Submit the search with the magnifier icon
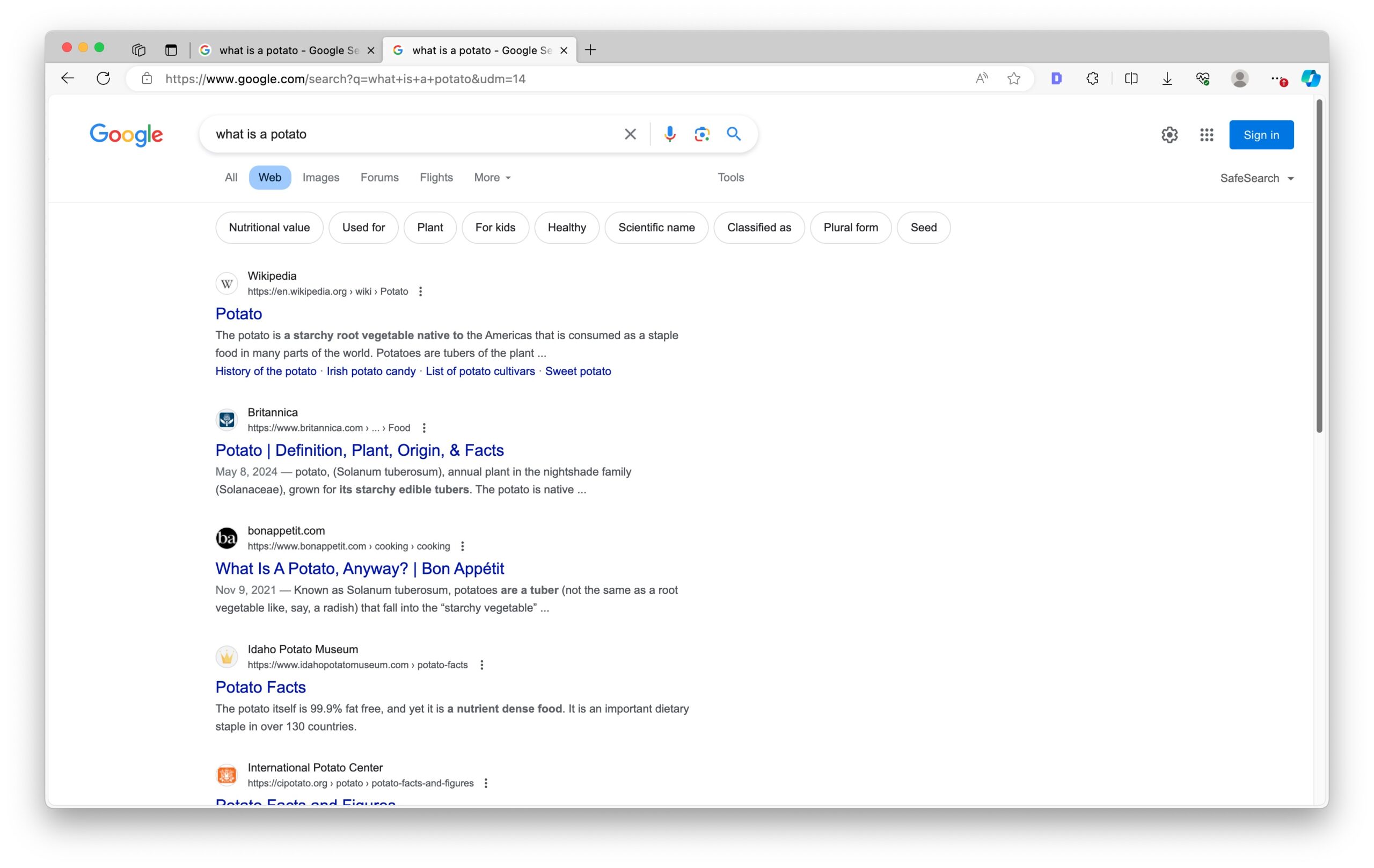Viewport: 1374px width, 868px height. (x=734, y=134)
